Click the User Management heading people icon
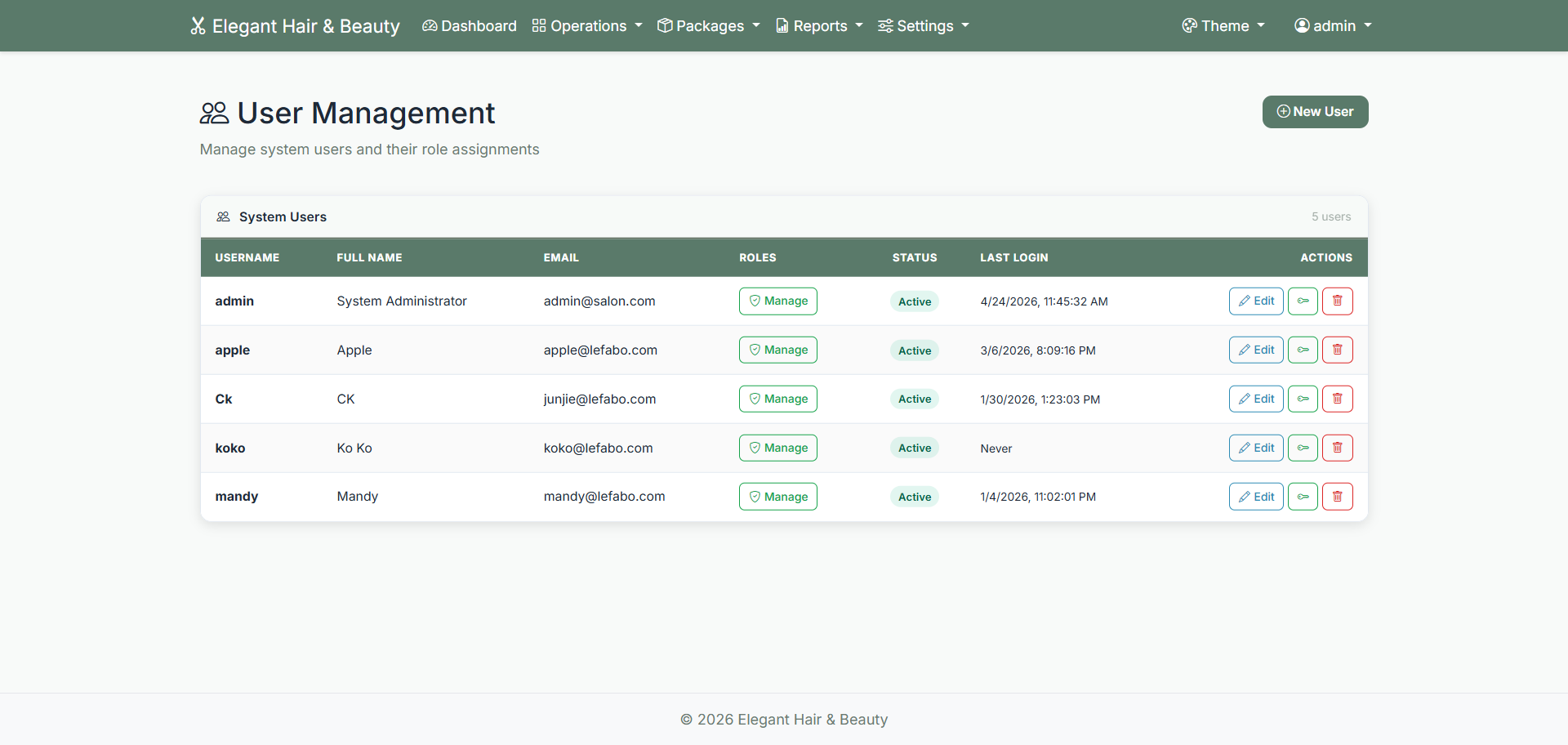Screen dimensions: 1568x745 [215, 114]
